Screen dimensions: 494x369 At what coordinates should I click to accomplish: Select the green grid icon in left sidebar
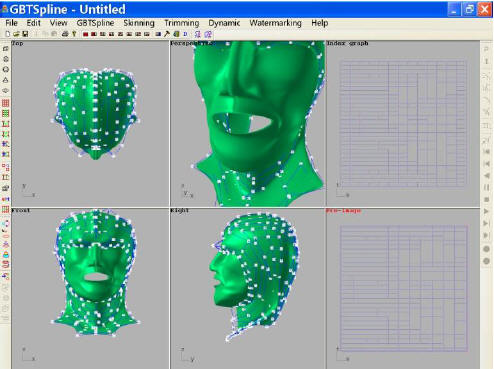pyautogui.click(x=6, y=113)
